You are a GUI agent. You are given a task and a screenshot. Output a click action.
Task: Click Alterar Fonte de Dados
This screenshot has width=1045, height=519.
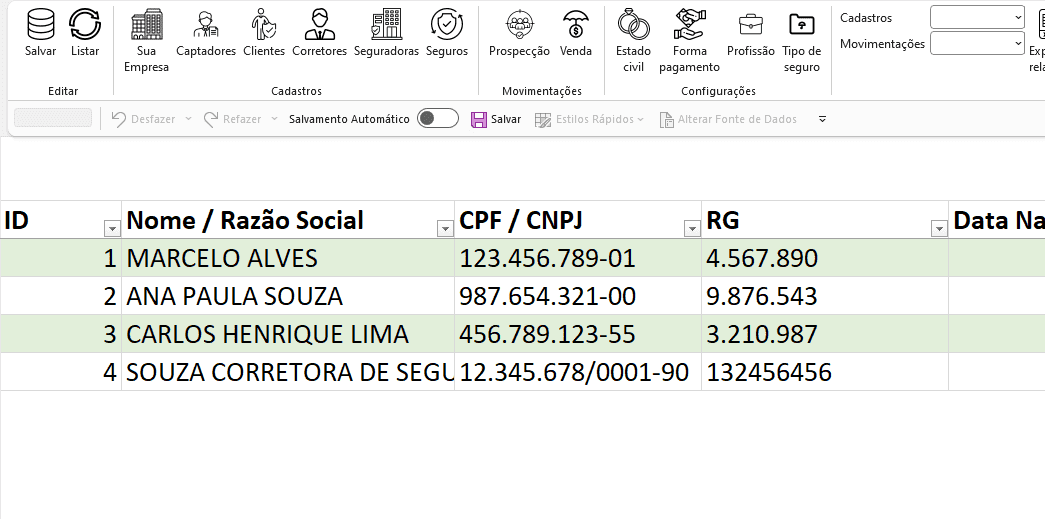[728, 119]
